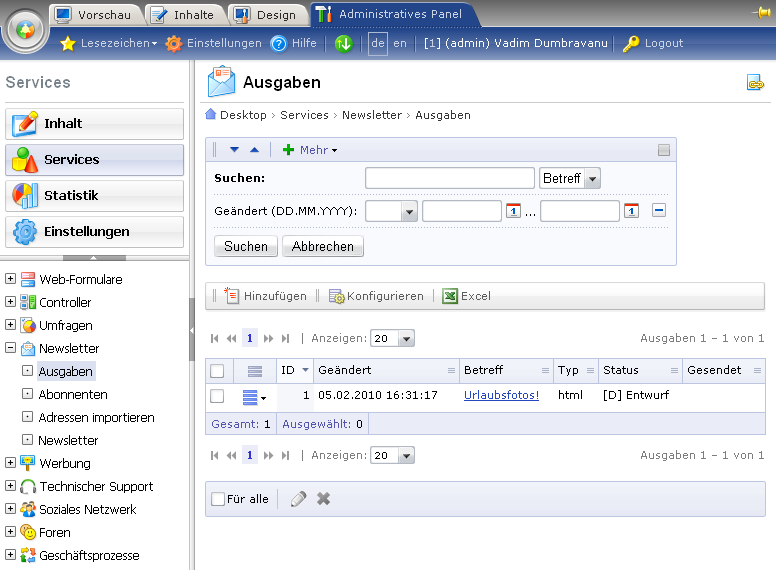Click the green circular arrows icon in the top bar
The width and height of the screenshot is (776, 570).
(344, 43)
